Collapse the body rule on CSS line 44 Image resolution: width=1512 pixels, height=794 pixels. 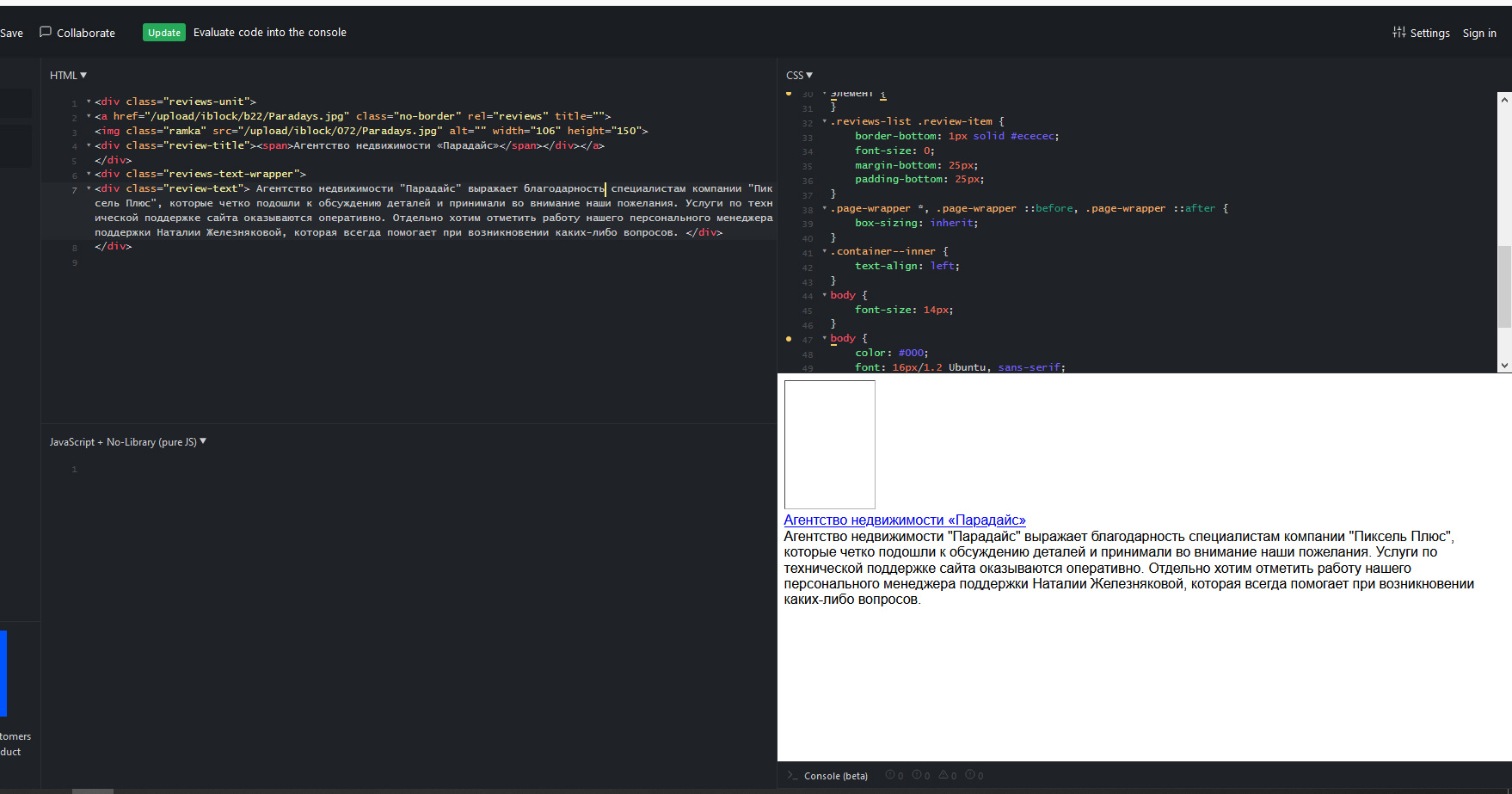[x=825, y=295]
